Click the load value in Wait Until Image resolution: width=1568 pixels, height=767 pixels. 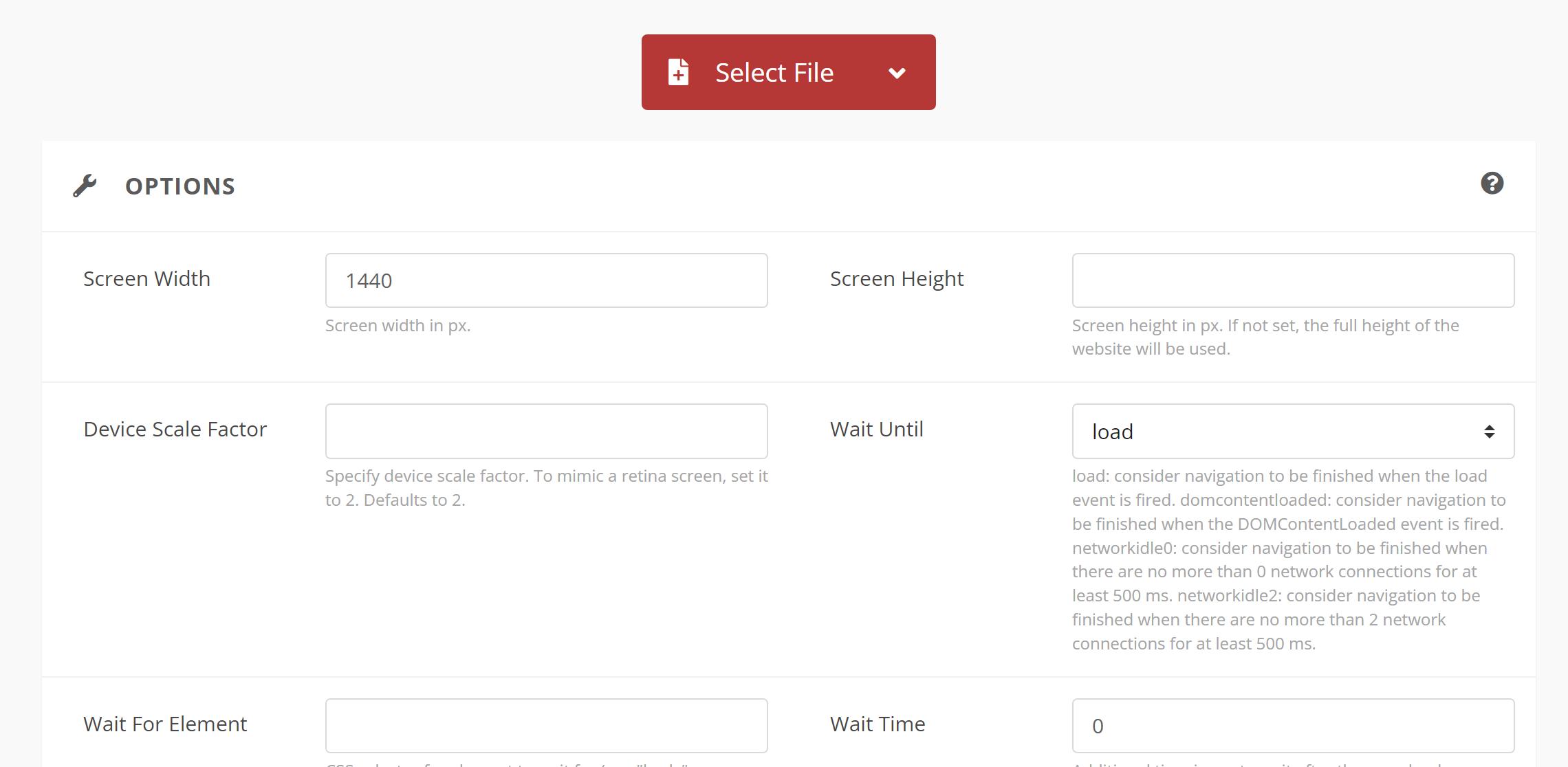click(1114, 431)
